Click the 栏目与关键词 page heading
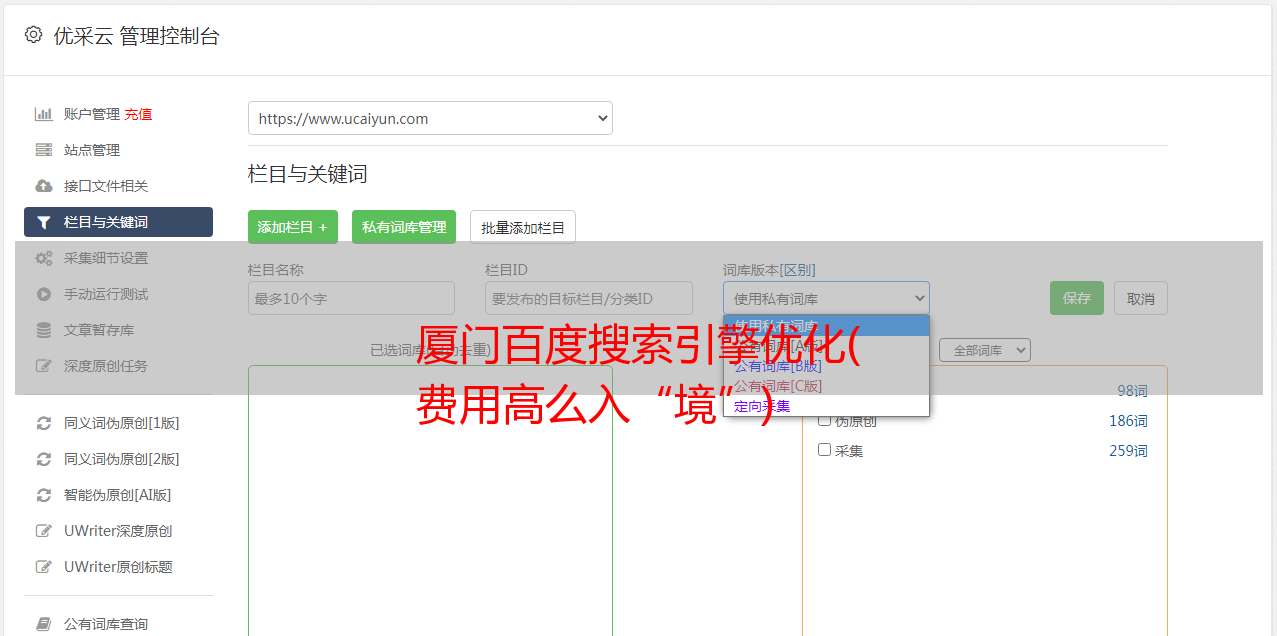 tap(308, 174)
